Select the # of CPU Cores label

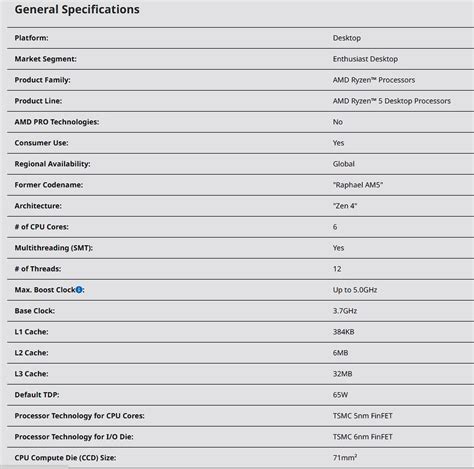(41, 227)
